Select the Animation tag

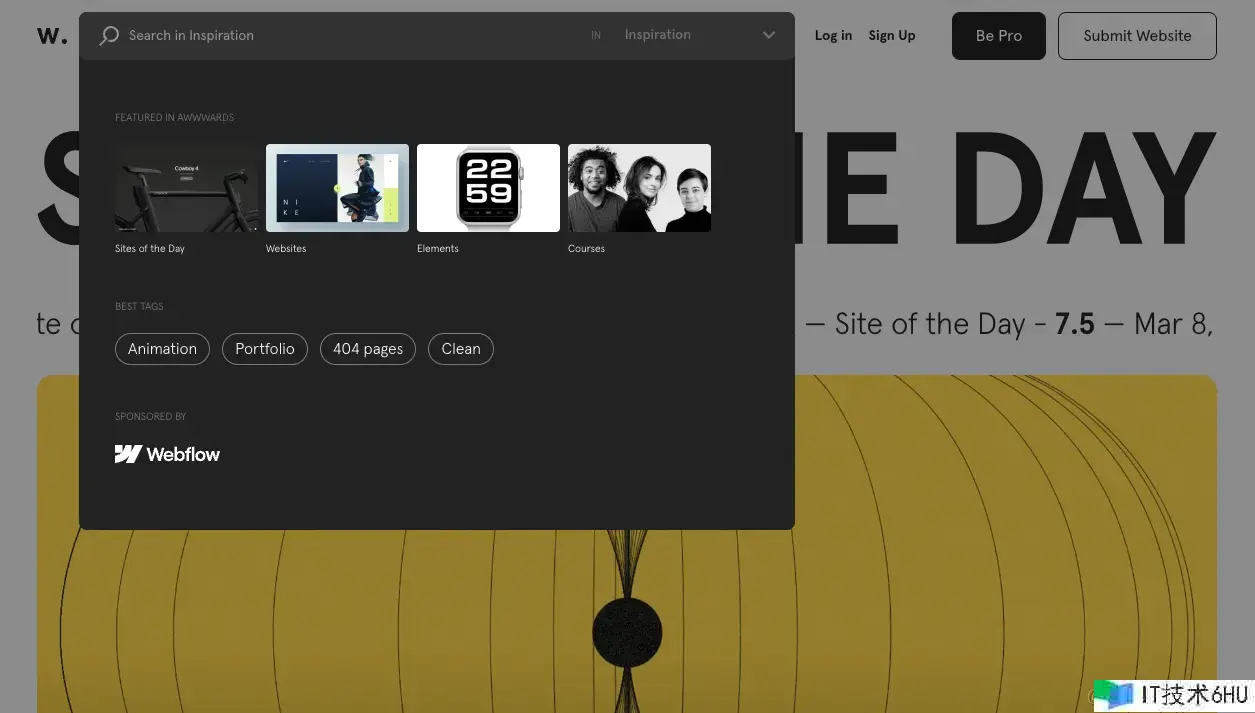point(162,349)
